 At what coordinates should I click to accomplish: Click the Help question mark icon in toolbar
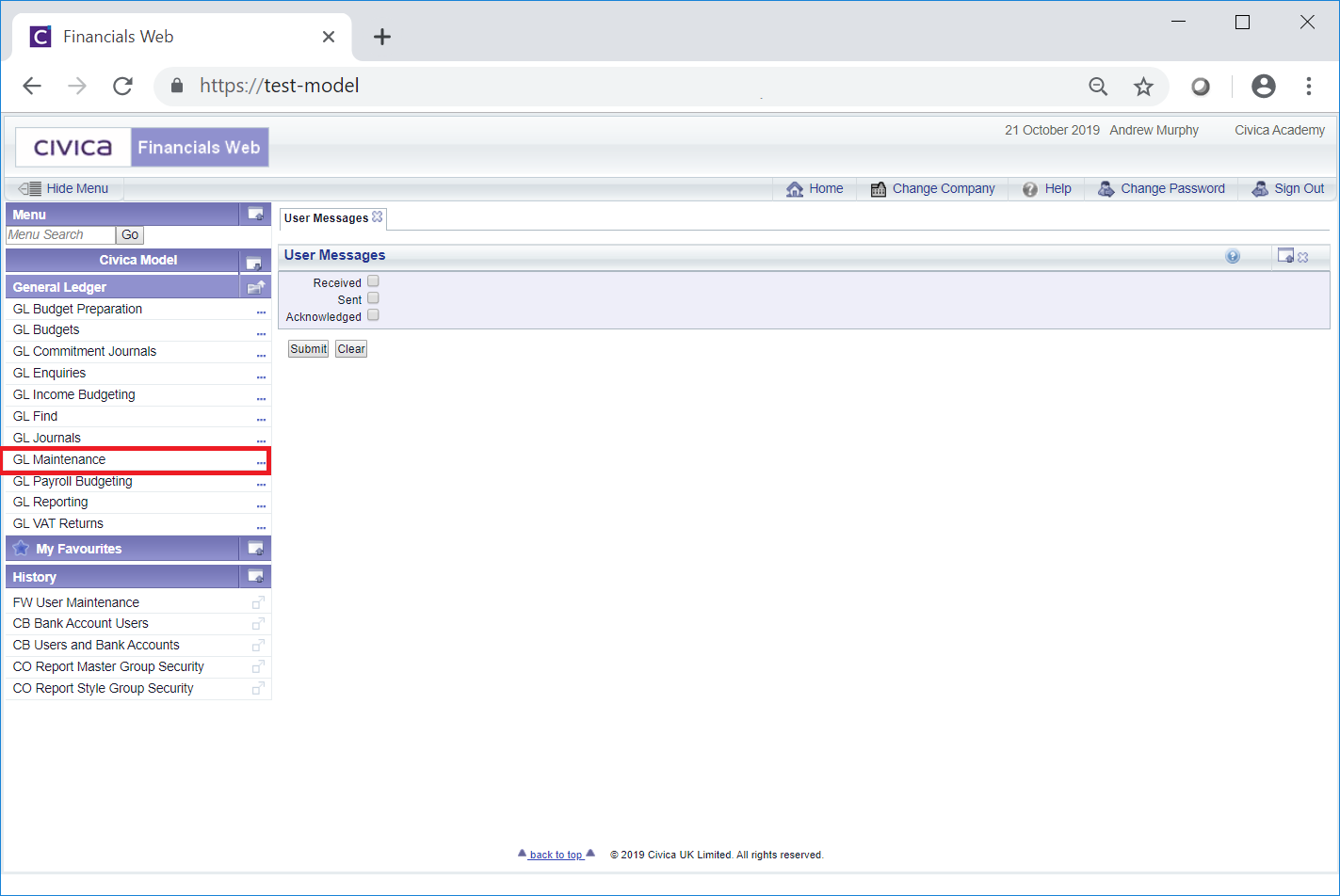1030,189
